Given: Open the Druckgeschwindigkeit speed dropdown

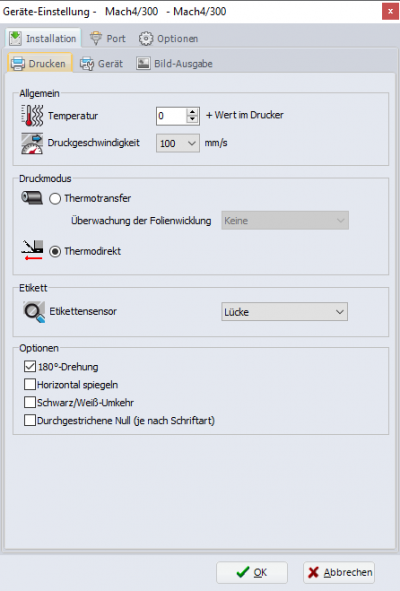Looking at the screenshot, I should 178,143.
